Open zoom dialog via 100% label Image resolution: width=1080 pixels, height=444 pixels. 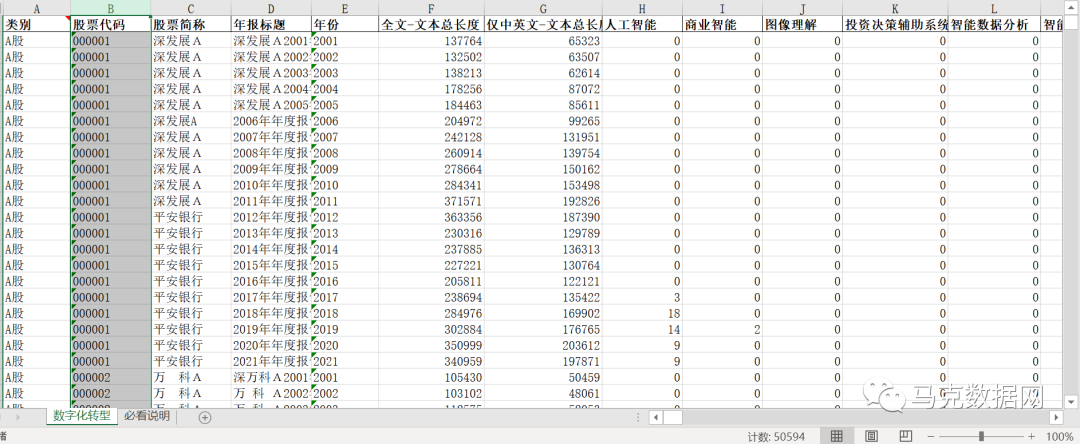point(1060,436)
